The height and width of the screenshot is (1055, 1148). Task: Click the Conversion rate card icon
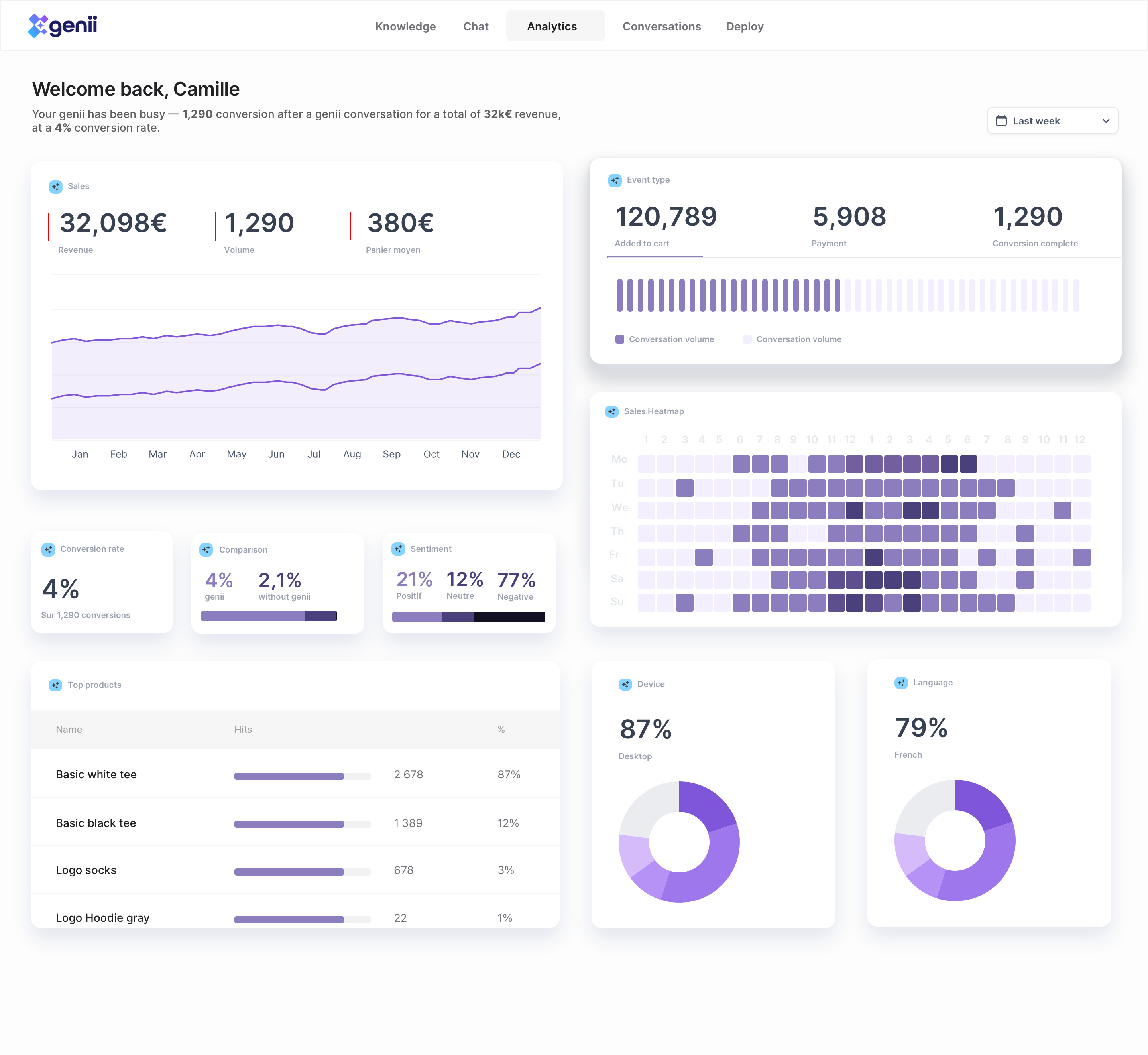click(49, 549)
